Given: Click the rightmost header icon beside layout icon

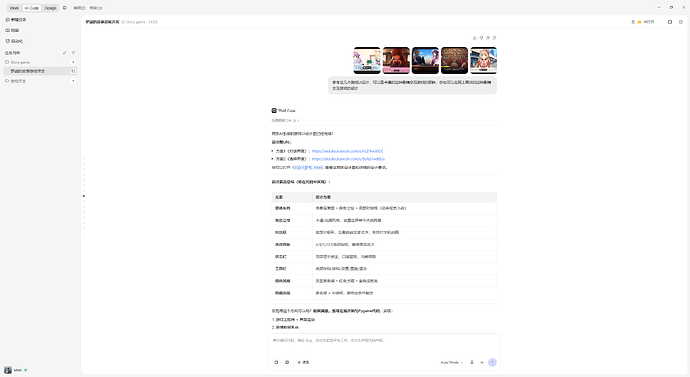Looking at the screenshot, I should pos(681,22).
